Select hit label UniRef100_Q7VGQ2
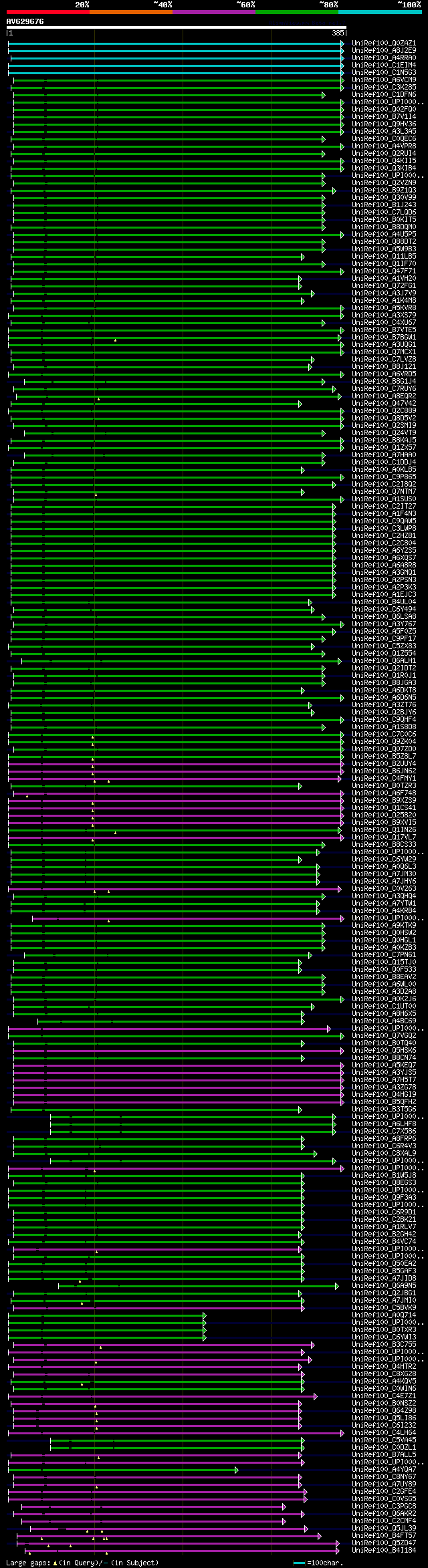Image resolution: width=428 pixels, height=1568 pixels. tap(384, 1035)
